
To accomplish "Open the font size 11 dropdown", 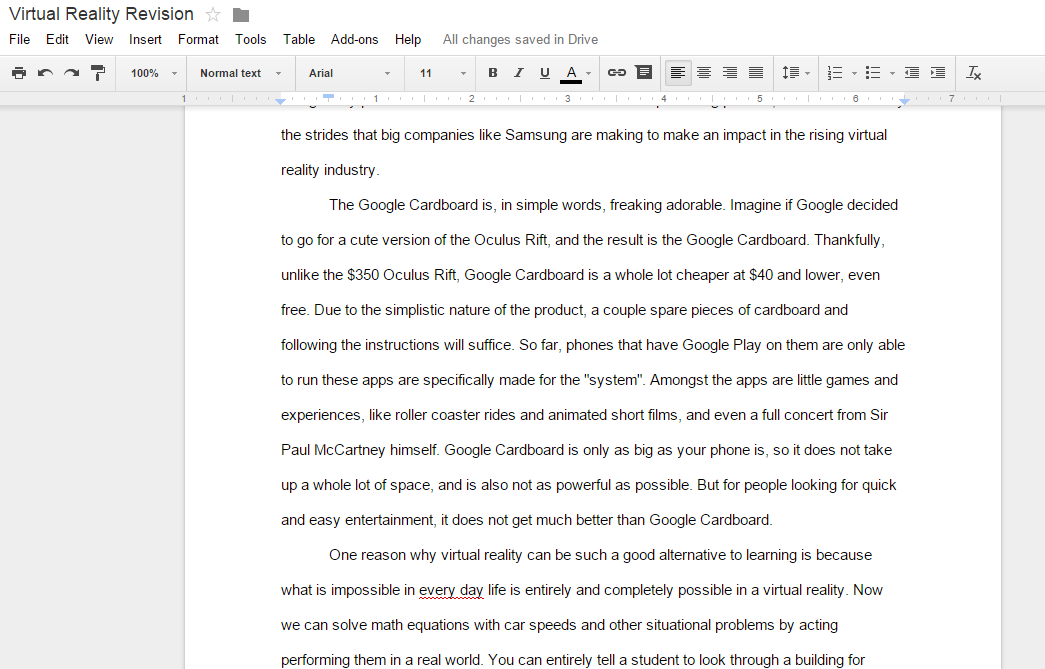I will coord(443,73).
